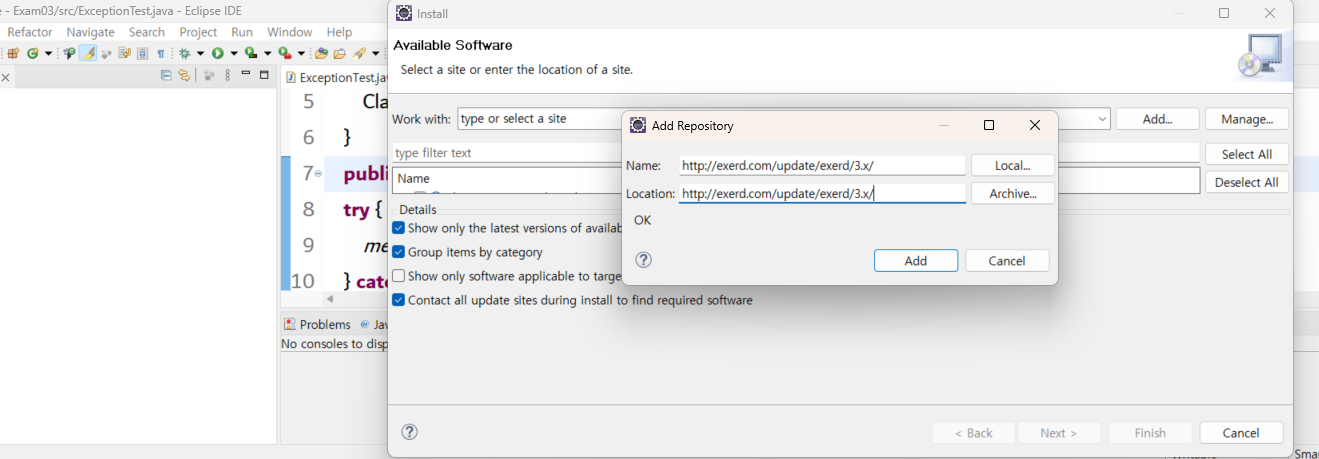Collapse the line 7 fold marker in editor
The height and width of the screenshot is (459, 1319).
(318, 173)
